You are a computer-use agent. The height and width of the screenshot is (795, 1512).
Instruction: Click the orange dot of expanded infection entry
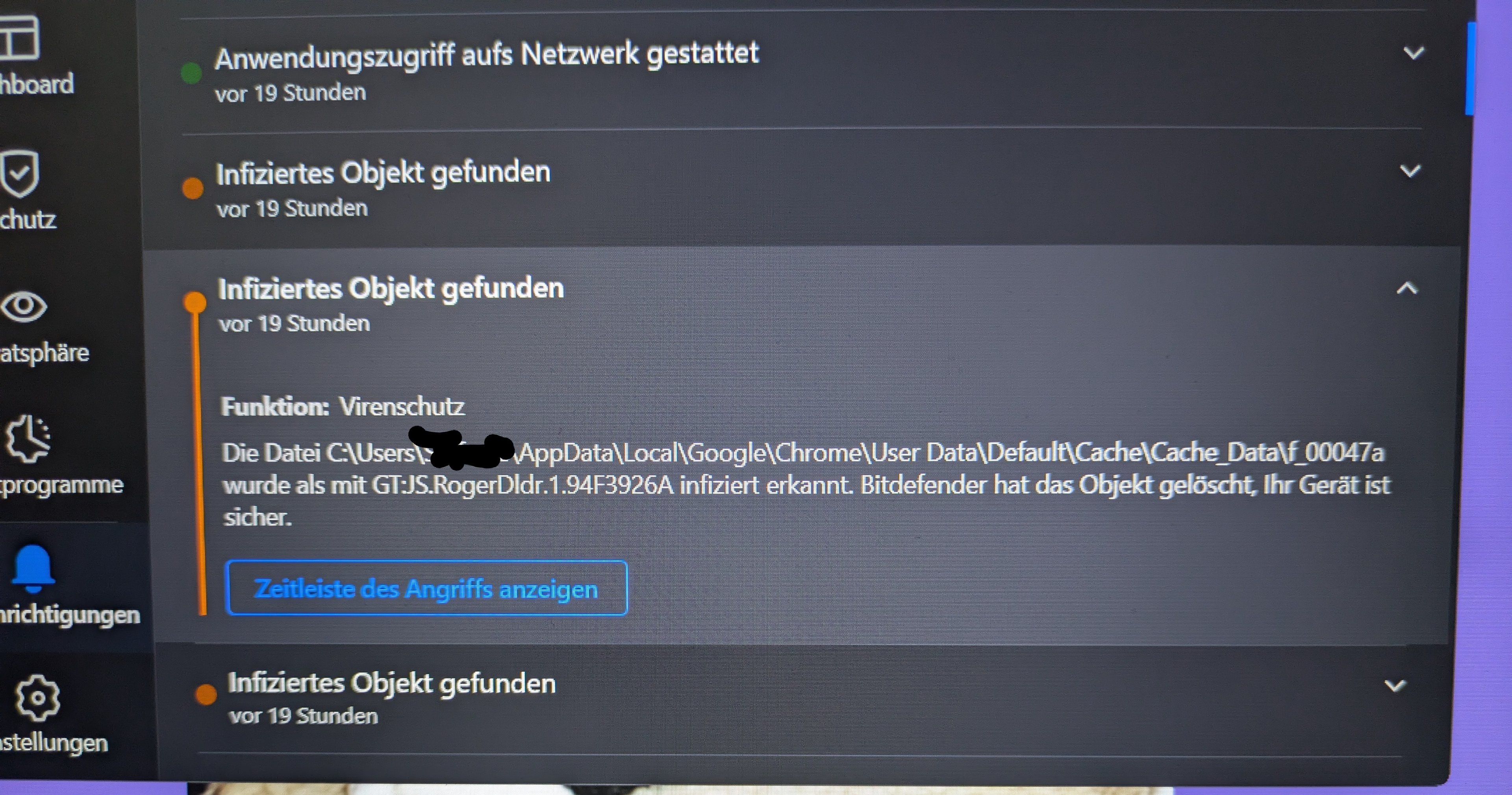tap(195, 302)
